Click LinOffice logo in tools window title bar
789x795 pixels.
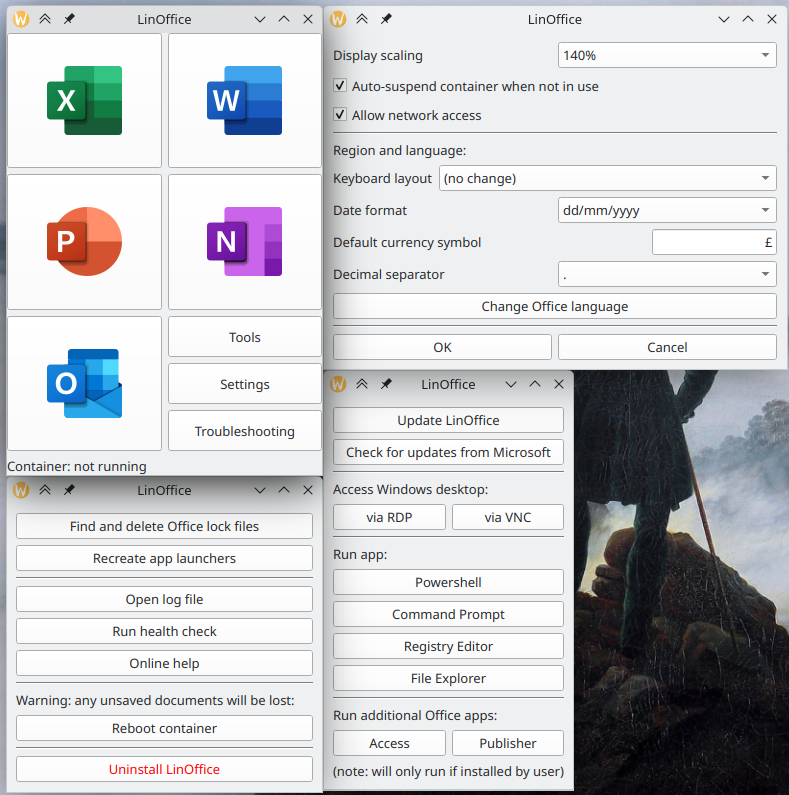coord(338,384)
